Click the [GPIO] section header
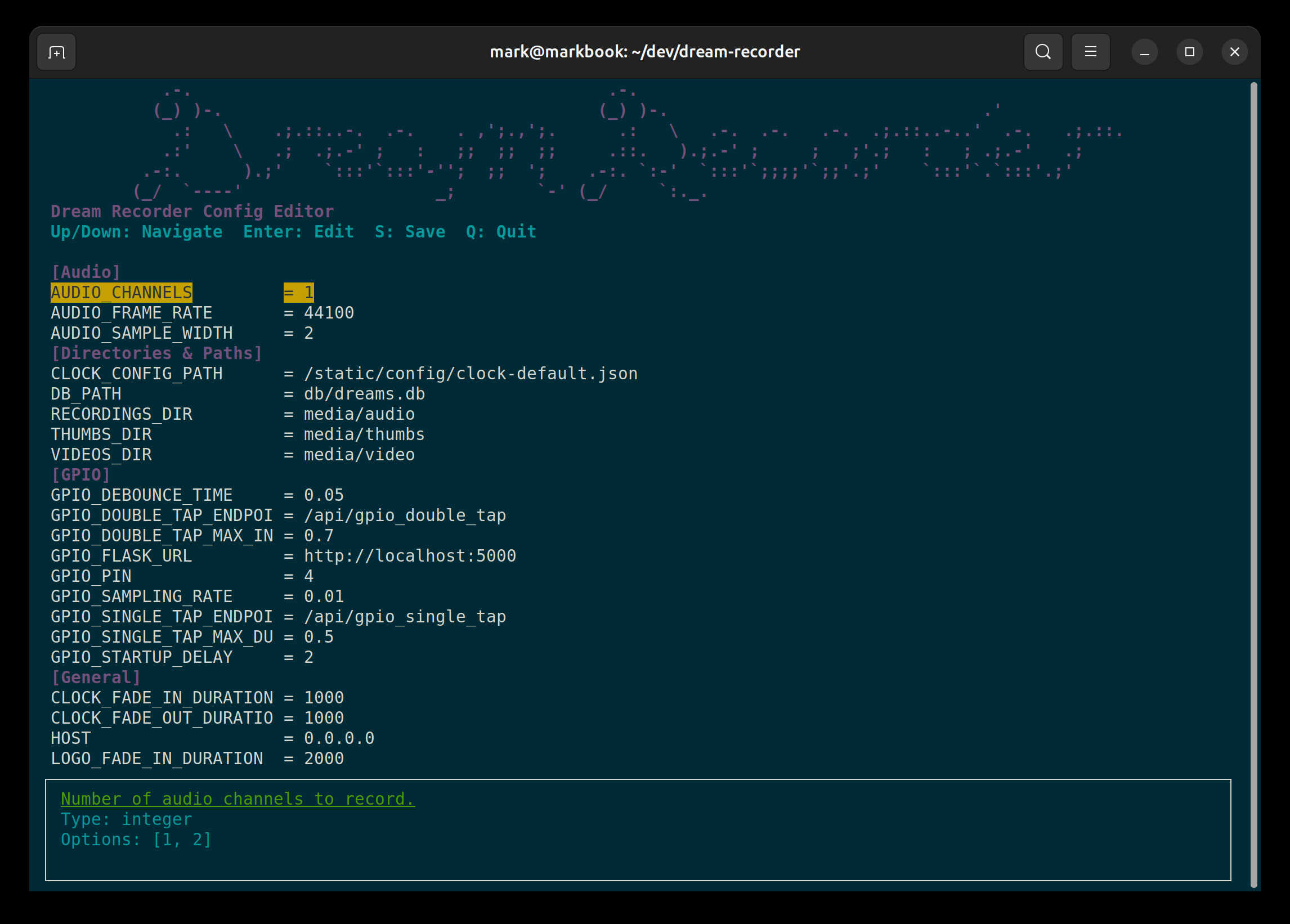1290x924 pixels. (x=80, y=474)
